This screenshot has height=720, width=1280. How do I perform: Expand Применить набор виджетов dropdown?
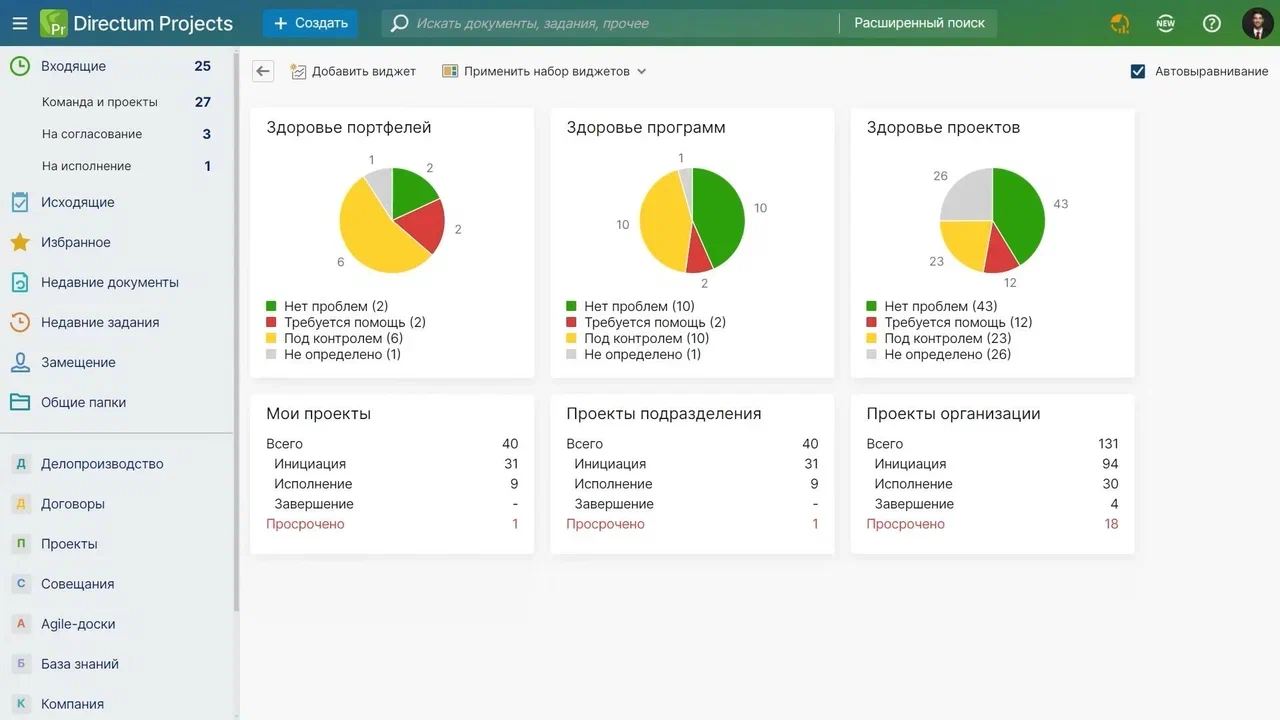pyautogui.click(x=545, y=71)
